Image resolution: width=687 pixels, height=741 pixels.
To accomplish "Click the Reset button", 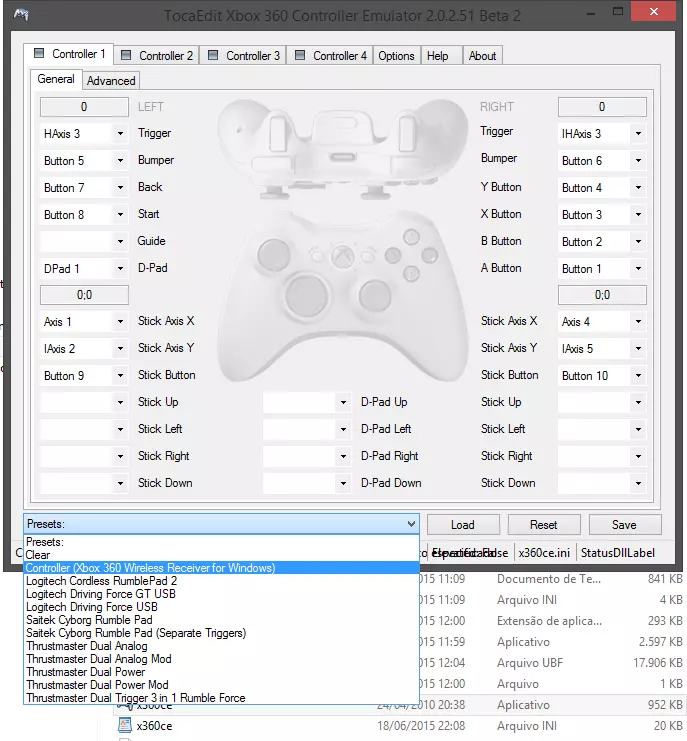I will coord(544,525).
